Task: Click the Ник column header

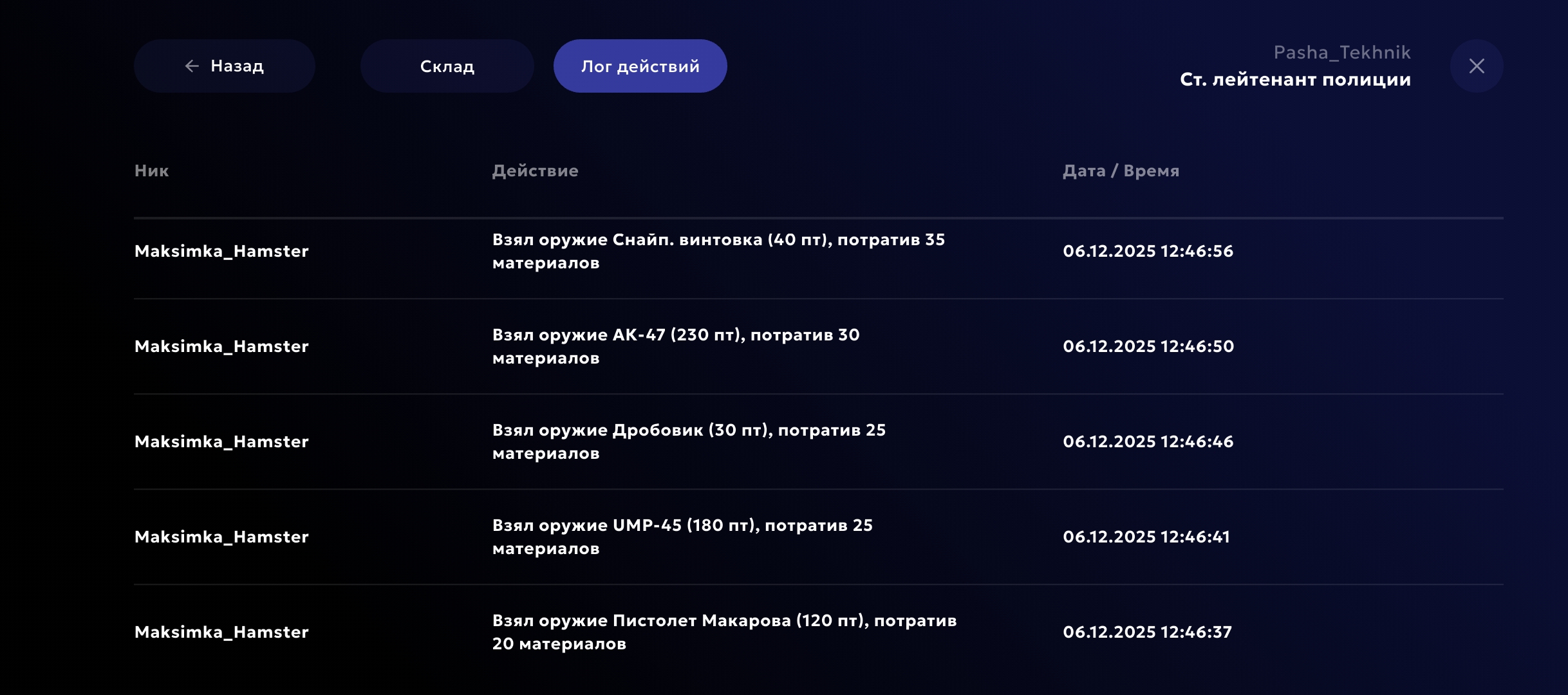Action: pos(151,171)
